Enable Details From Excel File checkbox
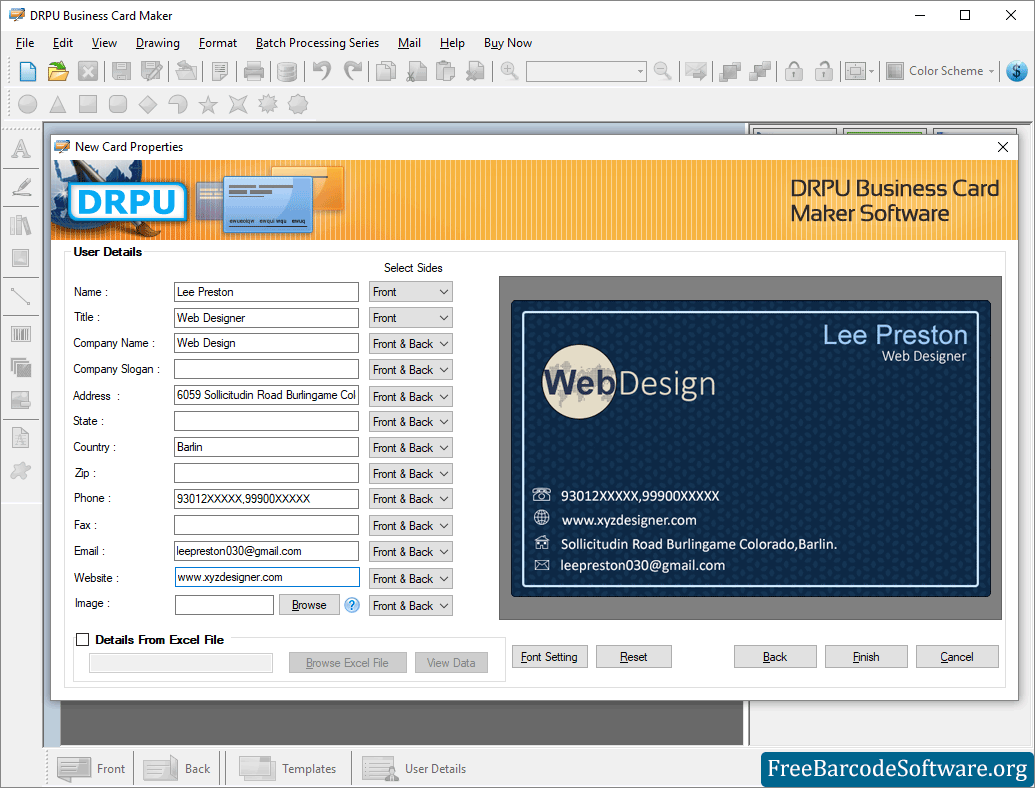This screenshot has height=788, width=1035. click(x=83, y=640)
